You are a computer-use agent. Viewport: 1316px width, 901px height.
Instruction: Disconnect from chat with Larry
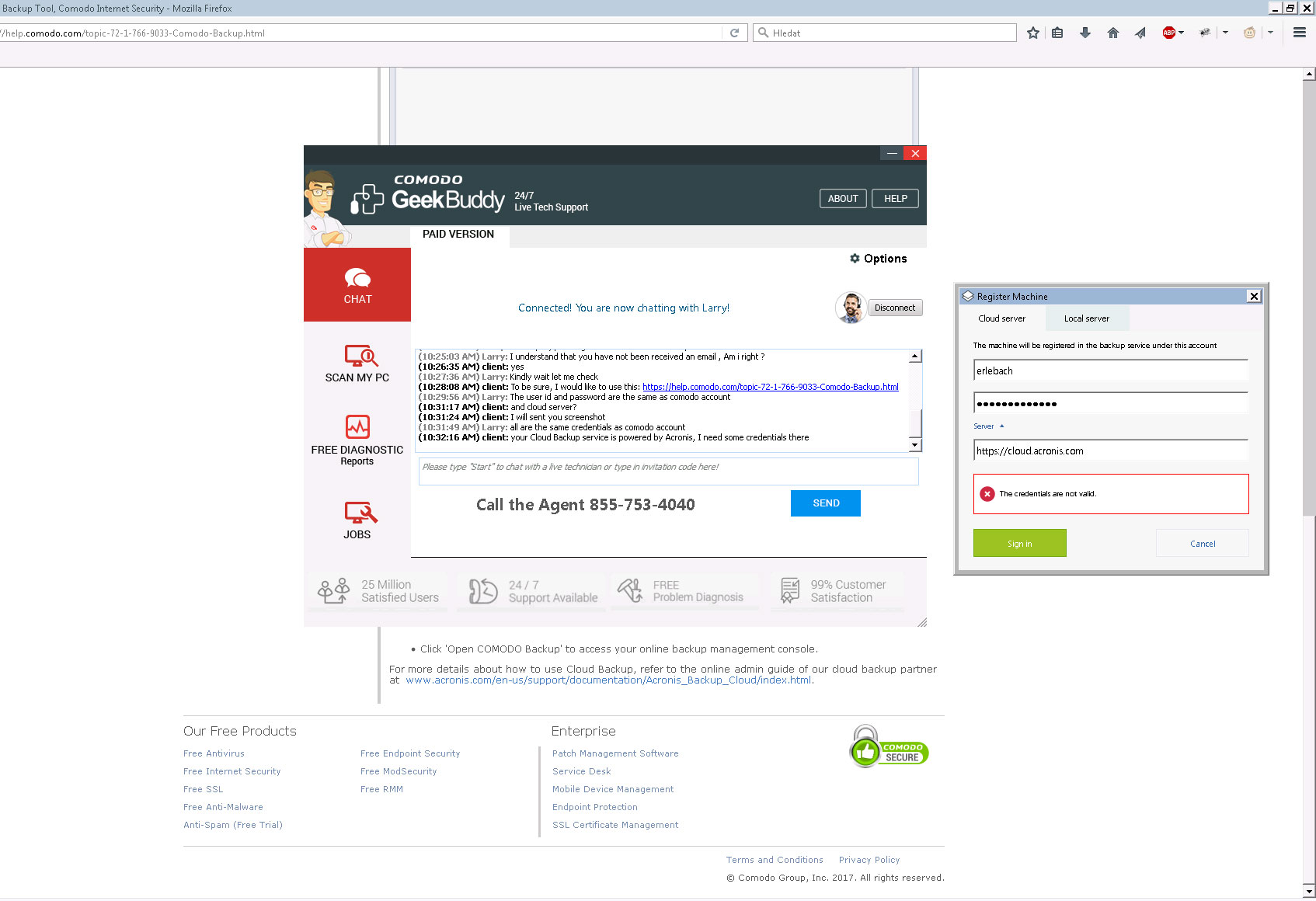(x=895, y=308)
